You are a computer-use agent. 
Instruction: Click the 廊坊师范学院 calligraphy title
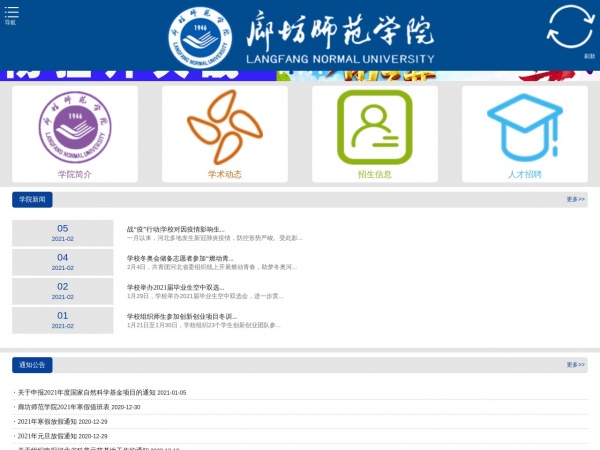coord(340,30)
